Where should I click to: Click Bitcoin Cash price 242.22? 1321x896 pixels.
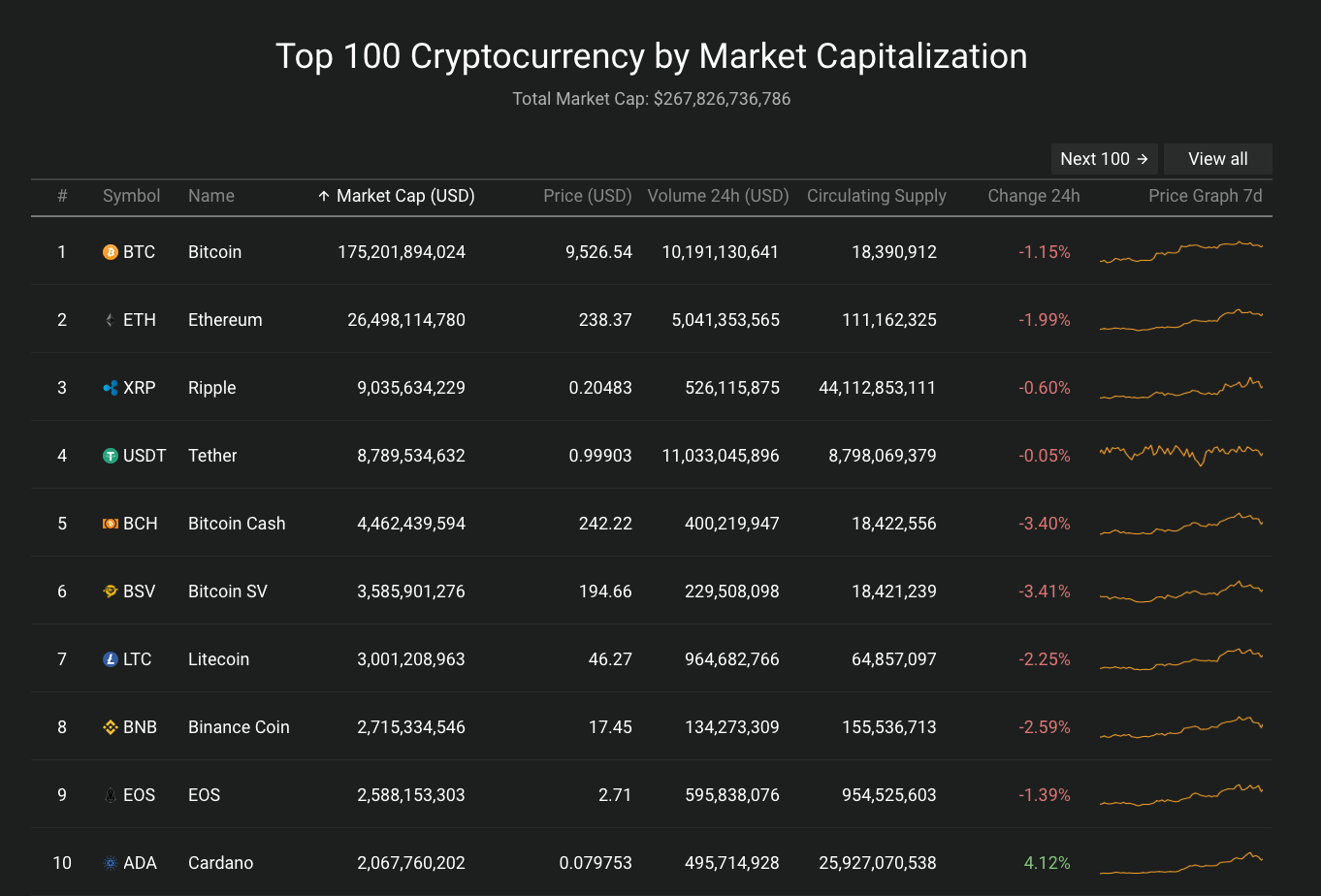(605, 524)
